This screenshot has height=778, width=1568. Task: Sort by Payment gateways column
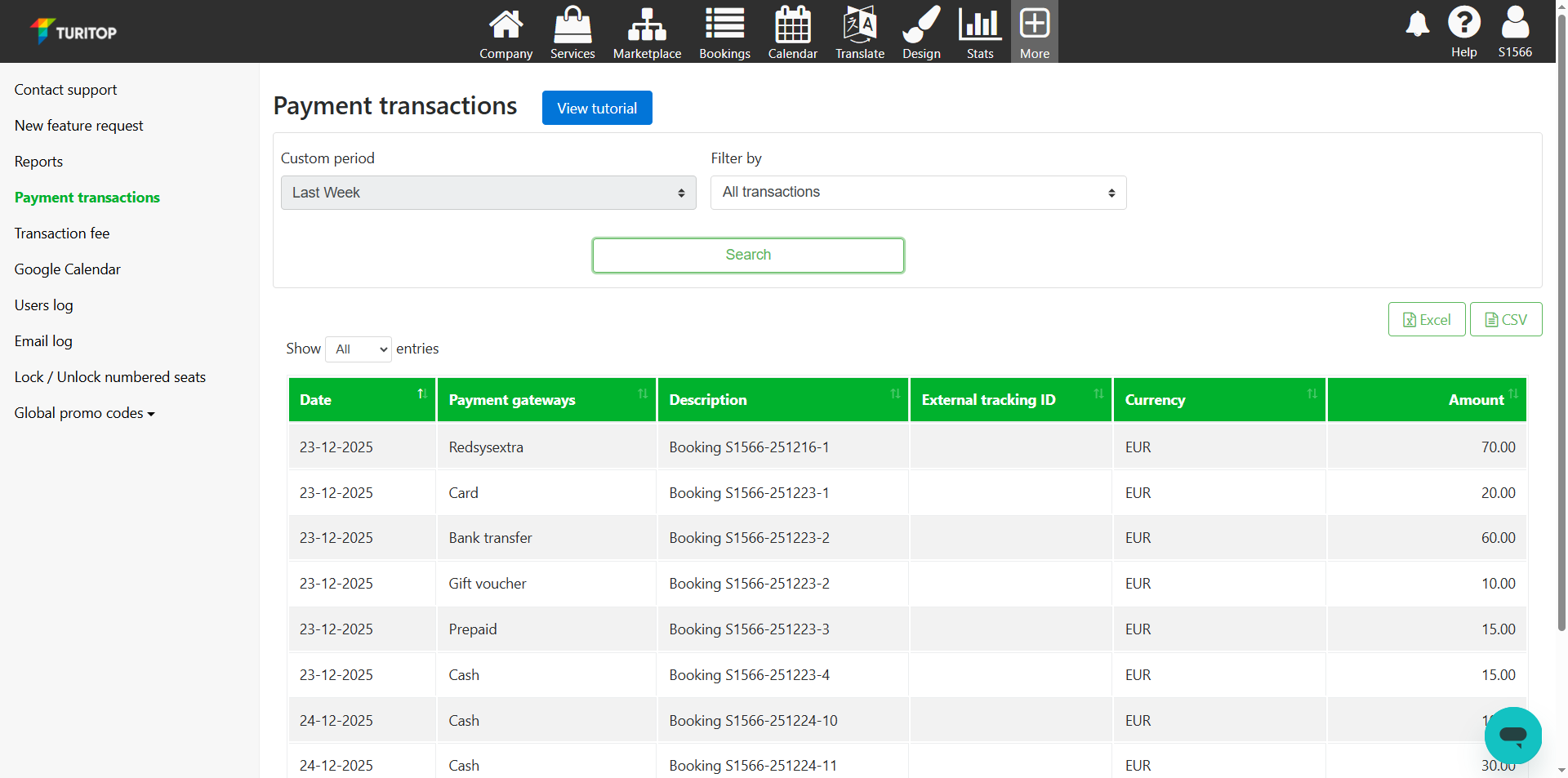click(546, 399)
